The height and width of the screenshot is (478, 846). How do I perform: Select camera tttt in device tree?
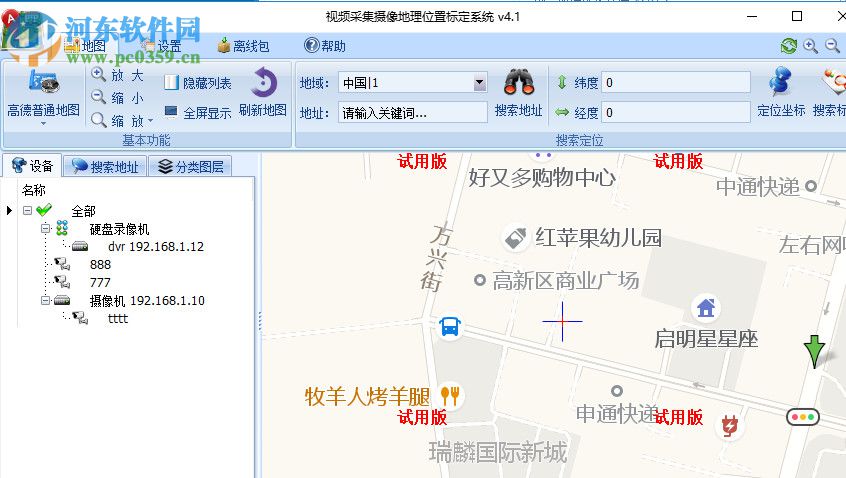pyautogui.click(x=118, y=319)
